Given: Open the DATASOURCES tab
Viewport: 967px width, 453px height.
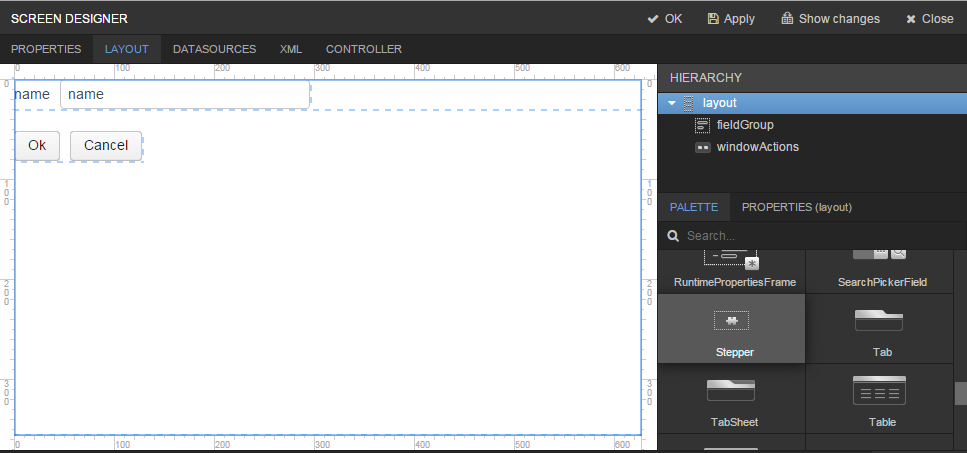Looking at the screenshot, I should click(x=215, y=49).
